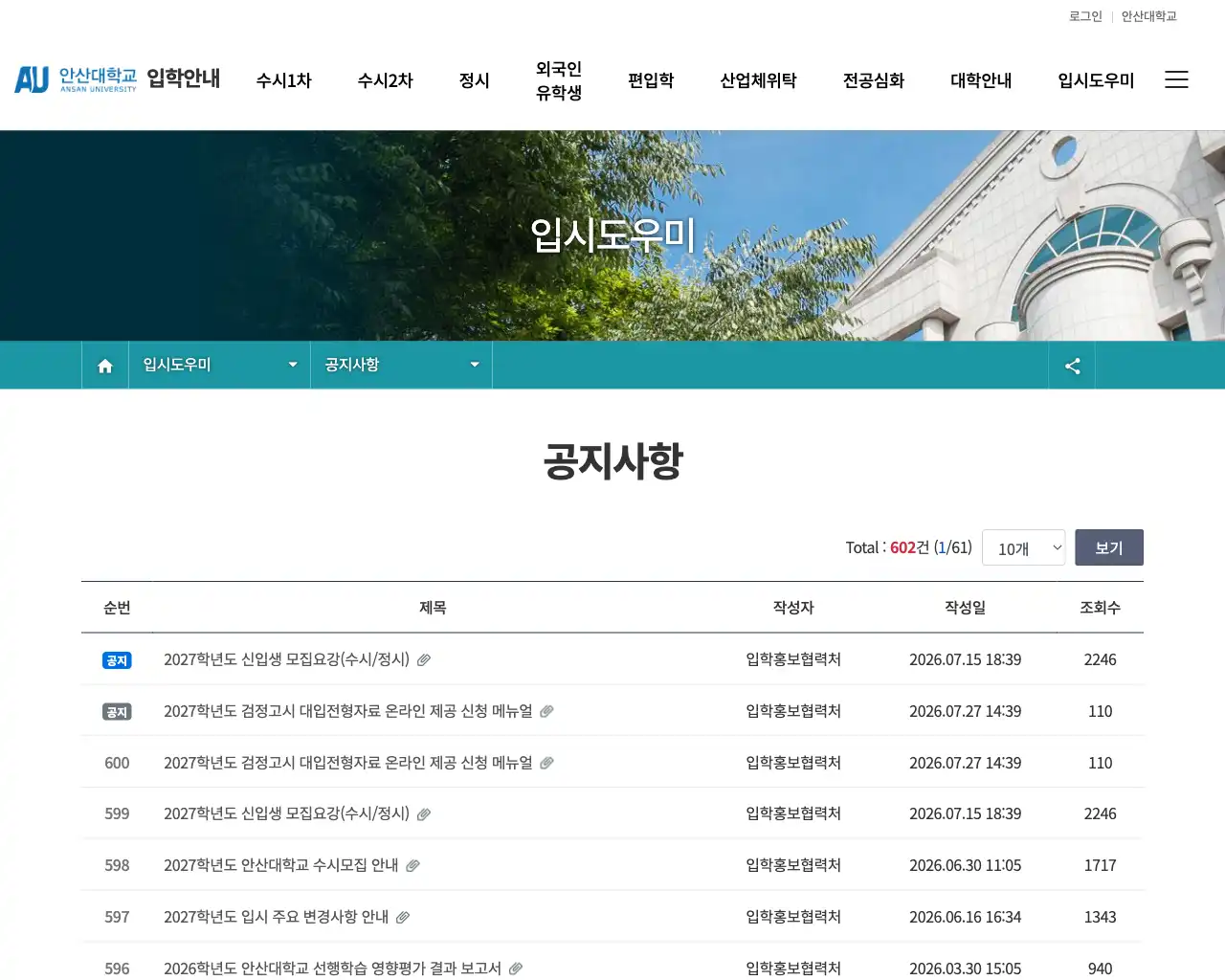
Task: Click view count 940
Action: point(1100,969)
